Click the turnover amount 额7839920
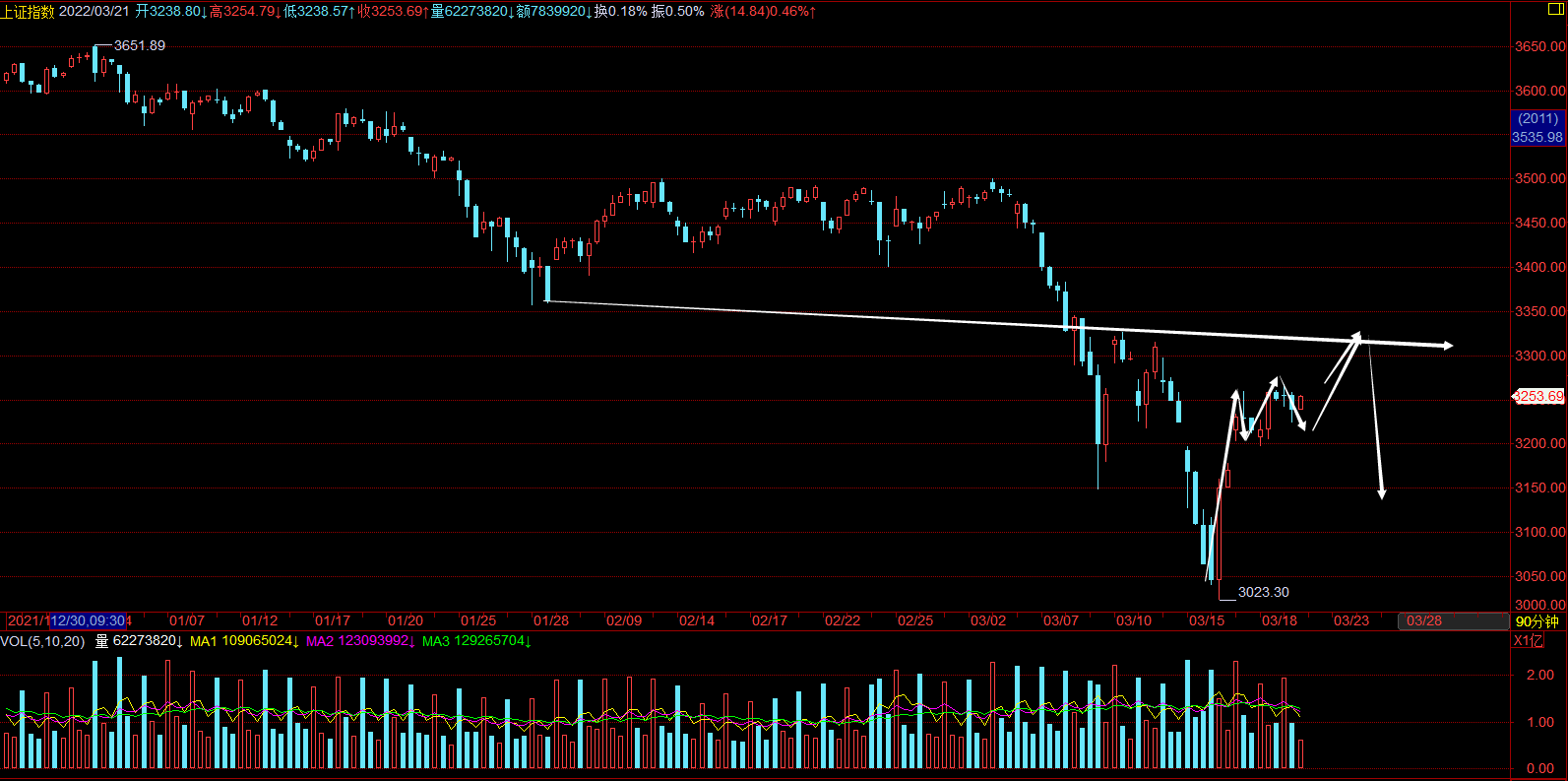Viewport: 1568px width, 781px height. tap(554, 12)
